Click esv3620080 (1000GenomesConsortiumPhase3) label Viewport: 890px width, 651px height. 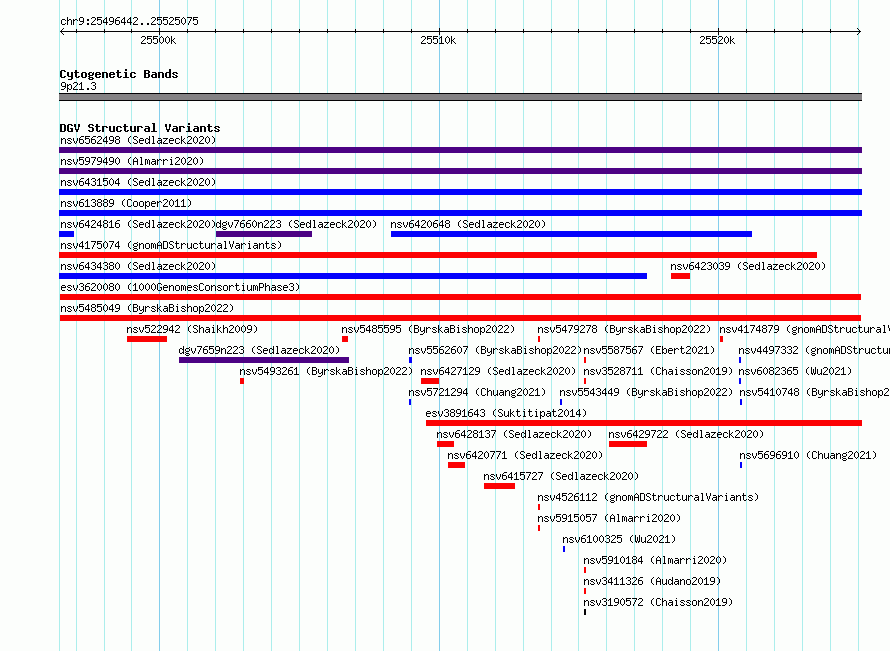tap(180, 287)
